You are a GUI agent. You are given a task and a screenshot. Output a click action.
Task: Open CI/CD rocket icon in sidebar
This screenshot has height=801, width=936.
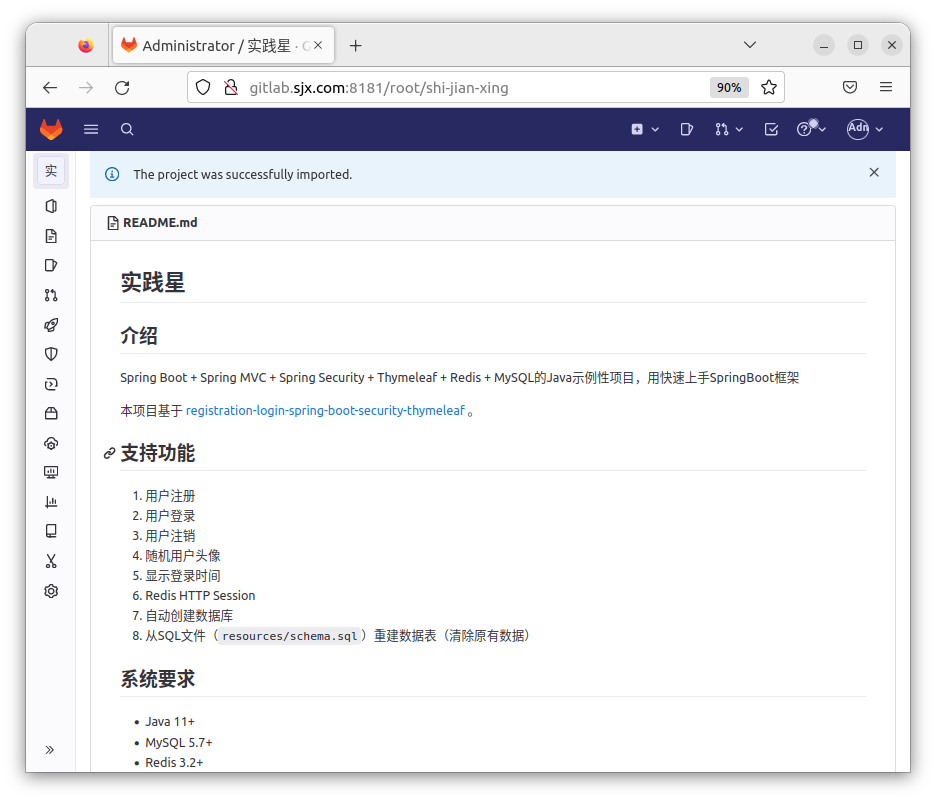pos(51,325)
